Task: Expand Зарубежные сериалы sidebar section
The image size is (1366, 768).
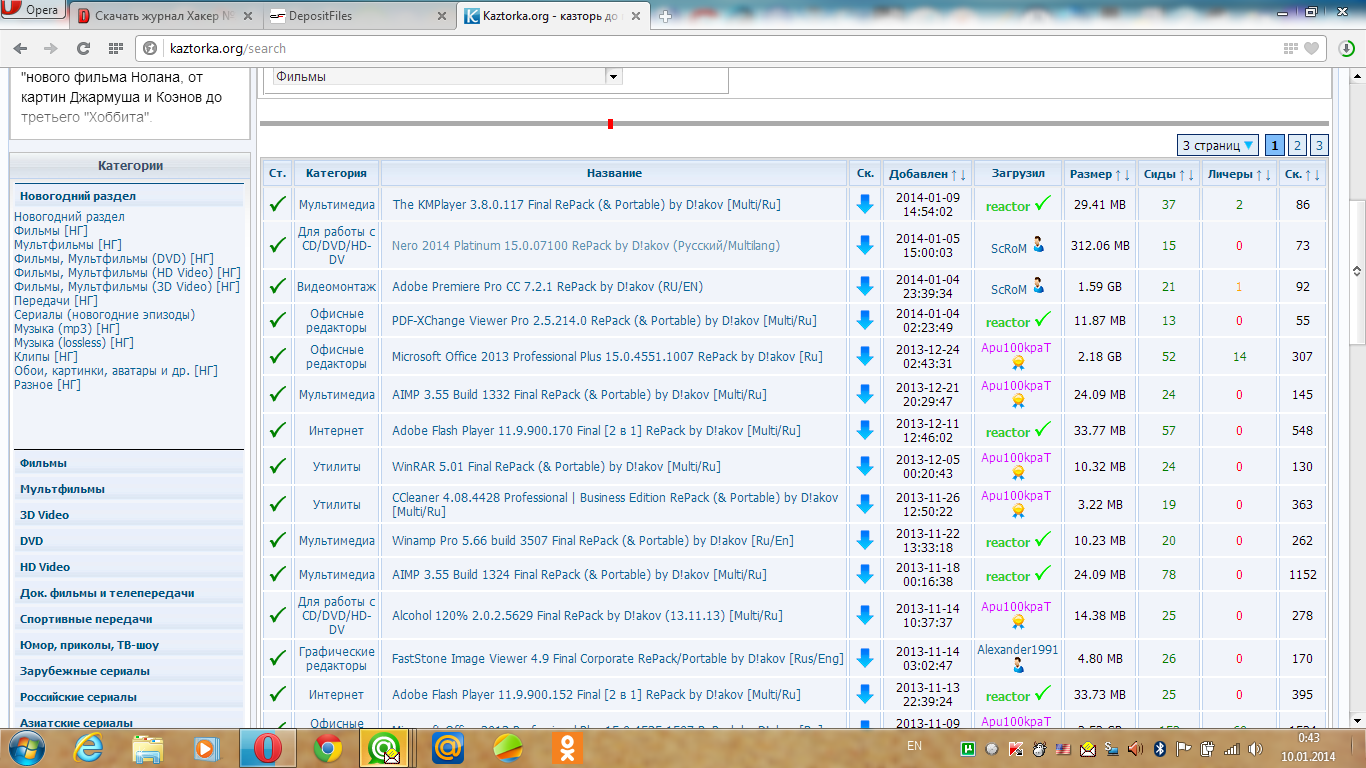Action: [129, 671]
